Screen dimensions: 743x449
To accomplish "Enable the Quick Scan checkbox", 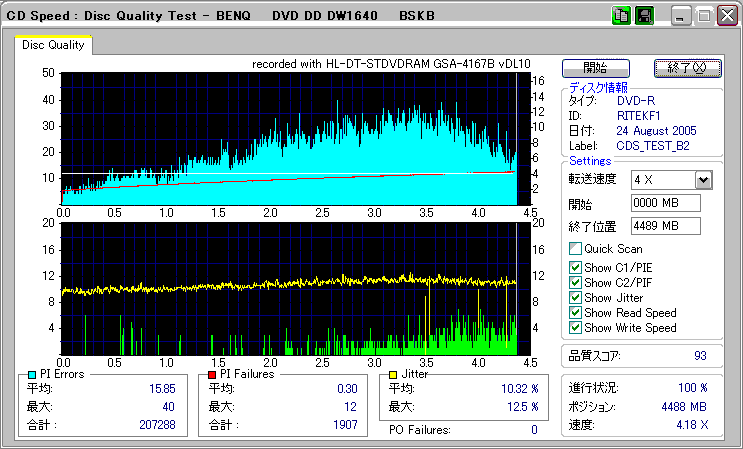I will [575, 248].
